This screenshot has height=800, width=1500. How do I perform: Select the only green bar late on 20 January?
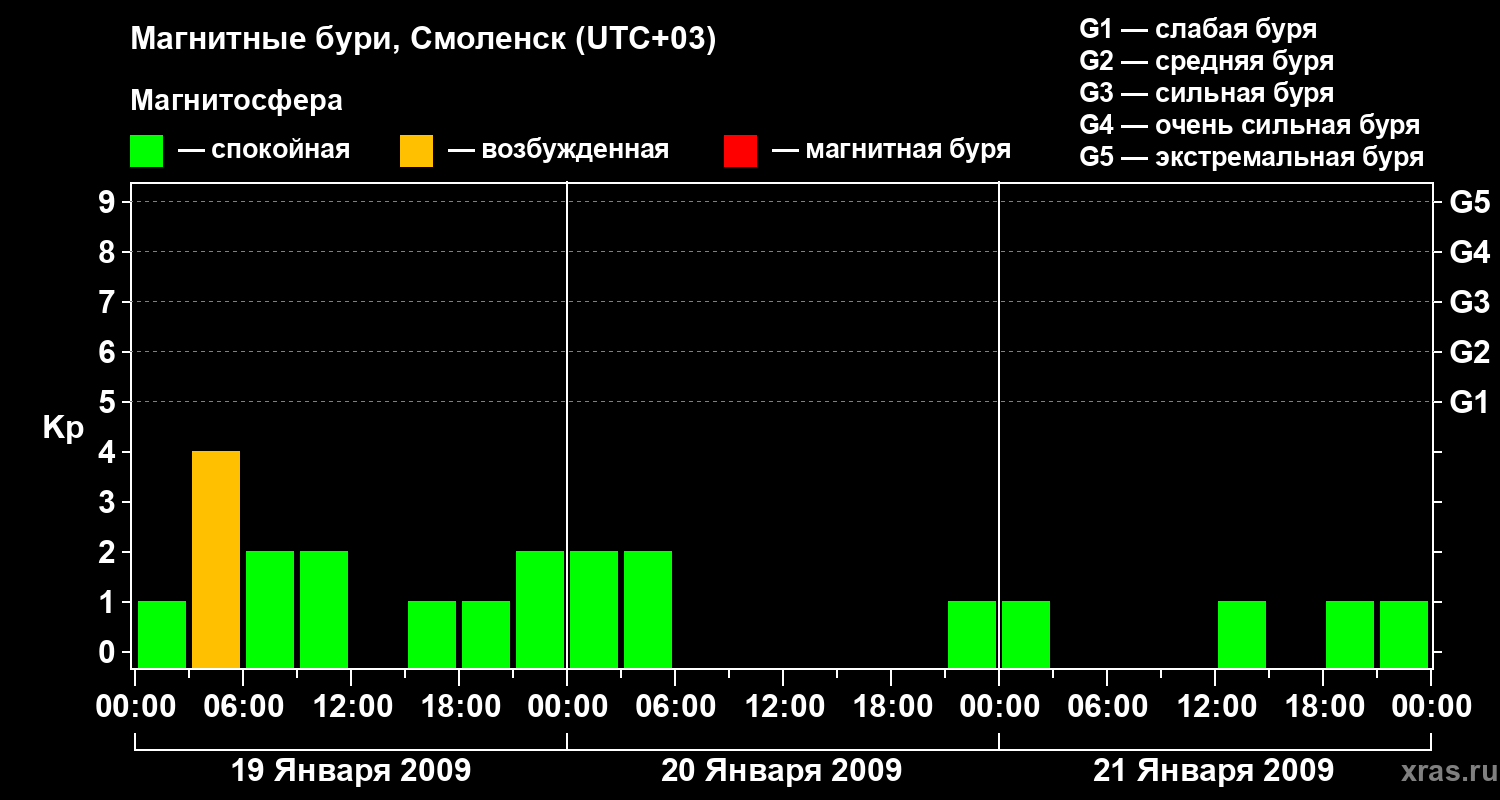972,634
